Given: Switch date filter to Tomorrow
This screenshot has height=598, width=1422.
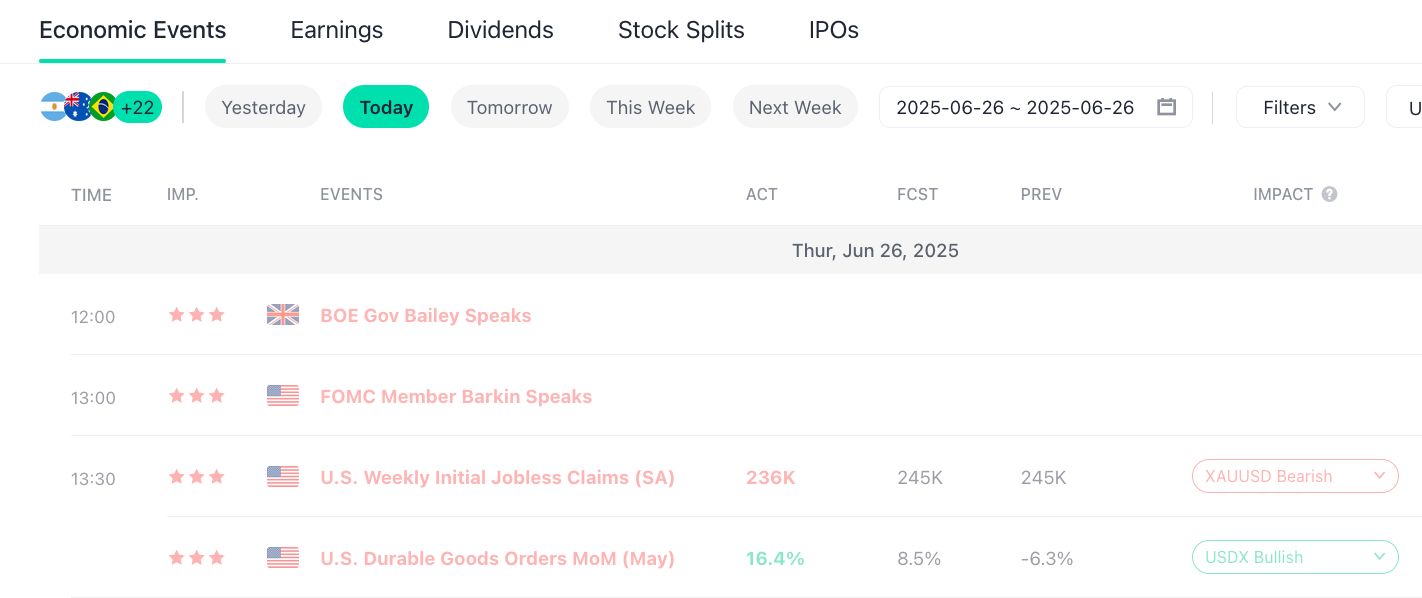Looking at the screenshot, I should pyautogui.click(x=509, y=107).
